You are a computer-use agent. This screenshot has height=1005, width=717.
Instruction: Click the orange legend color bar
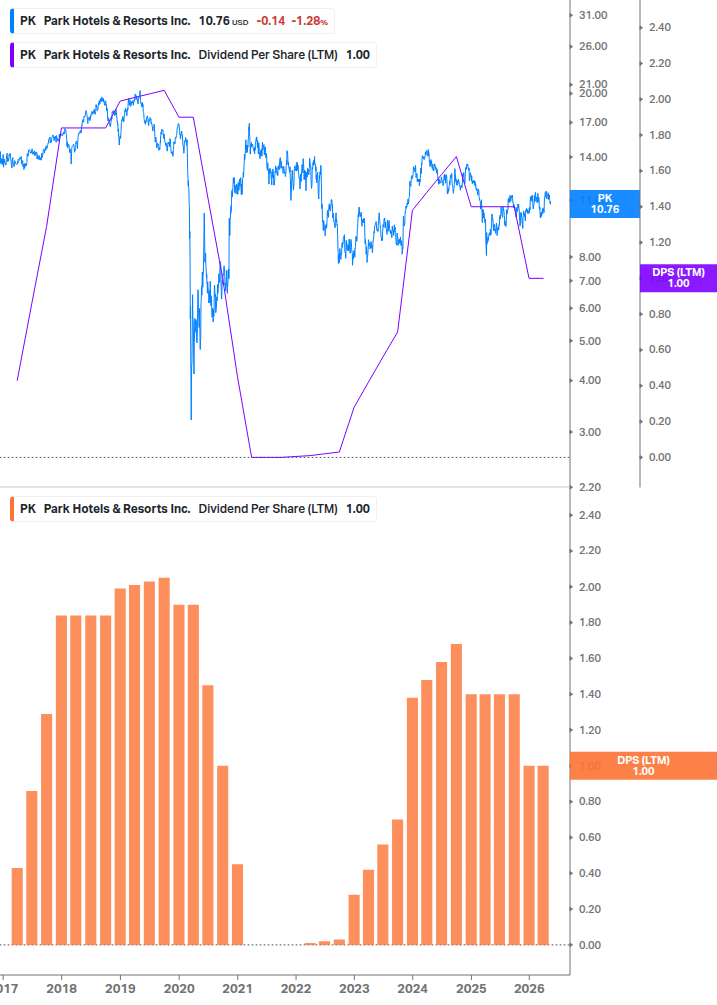click(12, 509)
